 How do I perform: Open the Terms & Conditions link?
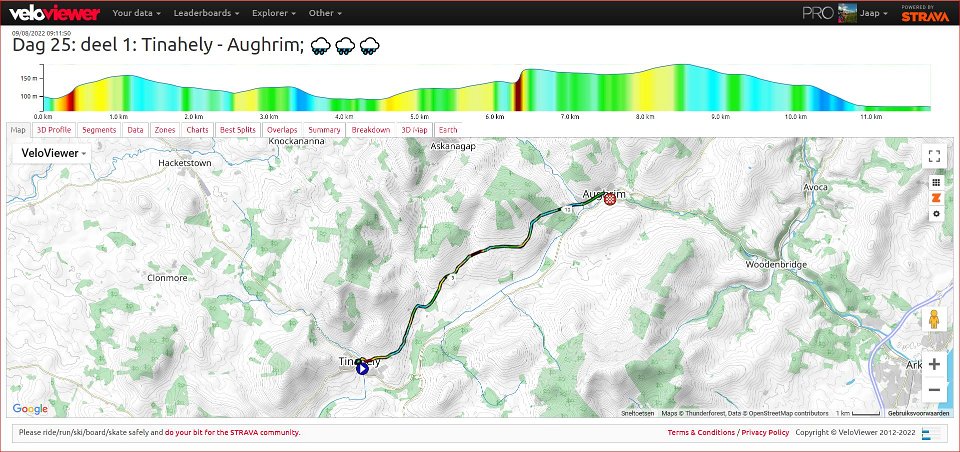[x=700, y=433]
